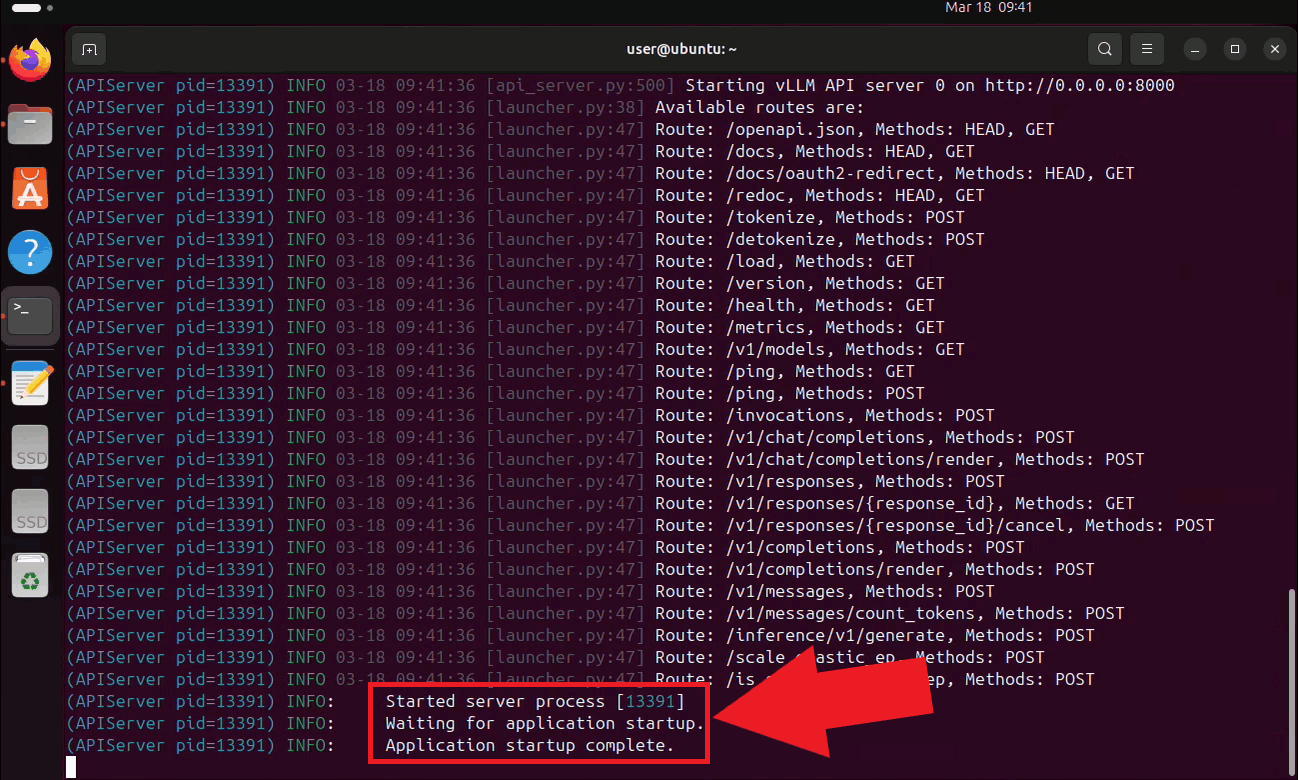Screen dimensions: 1298x780
Task: Open the Files manager from the dock
Action: pyautogui.click(x=29, y=124)
